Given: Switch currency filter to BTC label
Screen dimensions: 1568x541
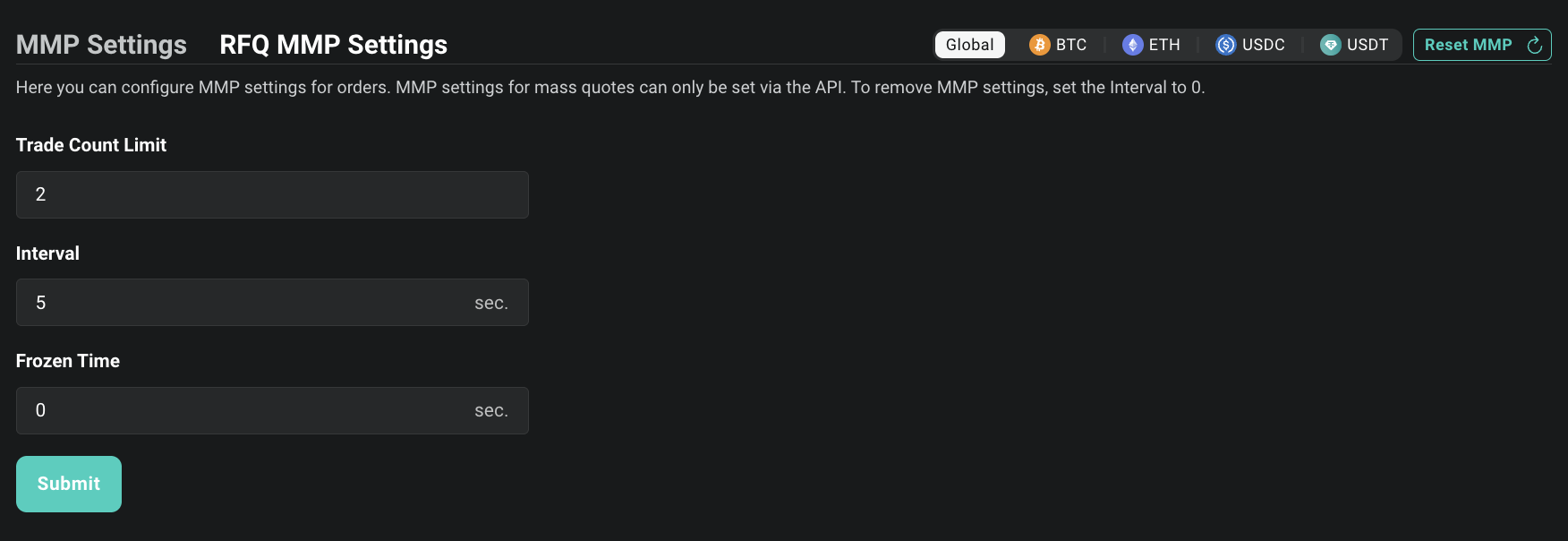Looking at the screenshot, I should coord(1071,45).
